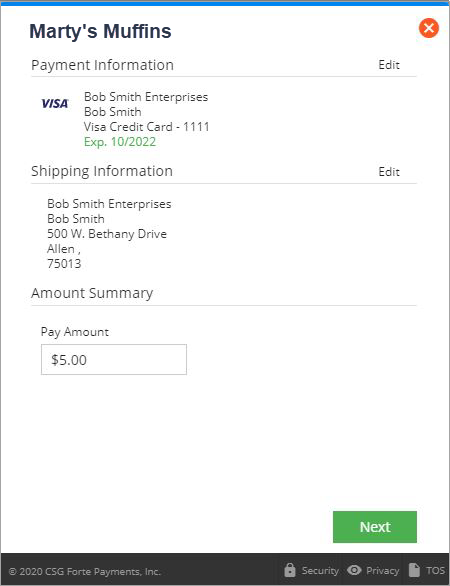Click the Exp. 10/2022 expiration text

coord(120,142)
